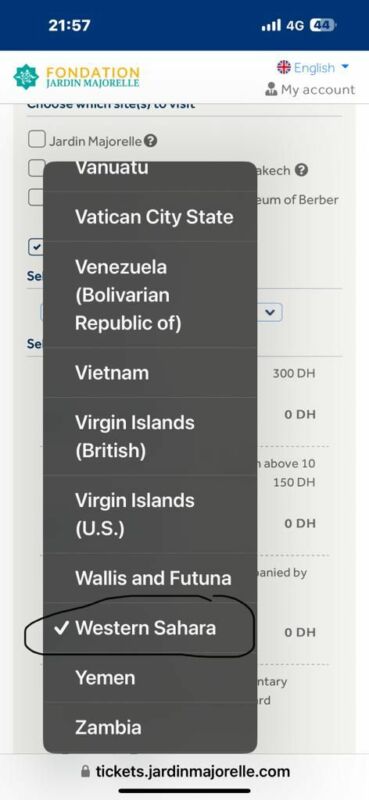Click the Fondation Jardin Majorelle star logo
This screenshot has width=369, height=800.
[26, 77]
